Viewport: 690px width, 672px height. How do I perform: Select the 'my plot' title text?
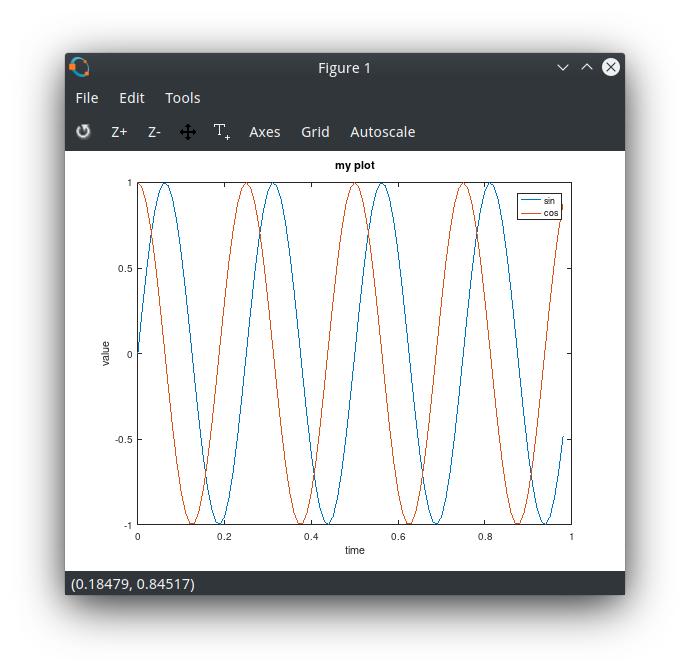tap(355, 165)
